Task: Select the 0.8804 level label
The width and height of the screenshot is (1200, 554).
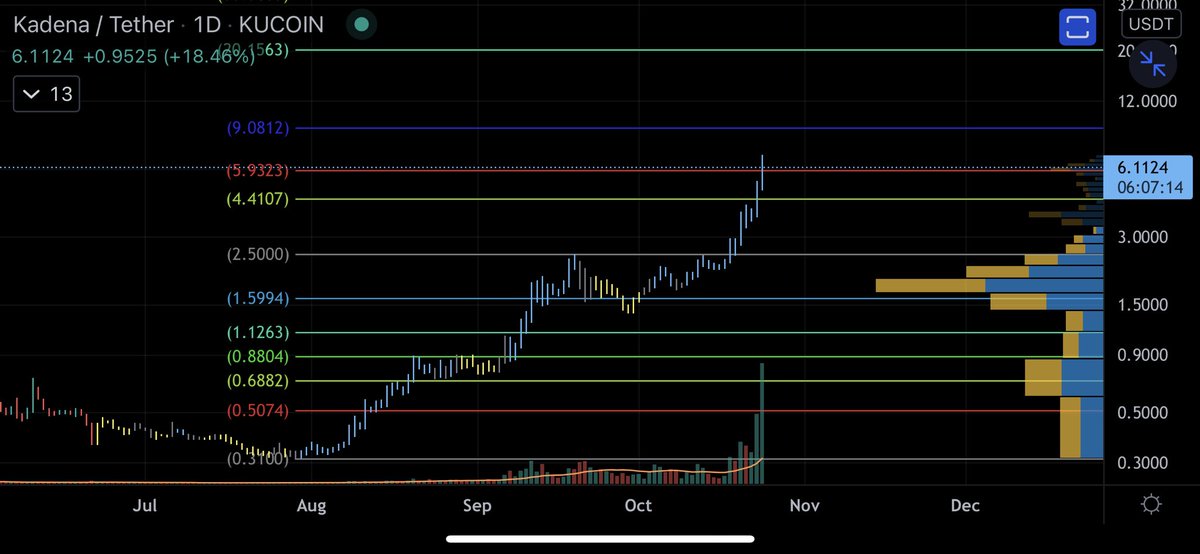Action: point(257,356)
